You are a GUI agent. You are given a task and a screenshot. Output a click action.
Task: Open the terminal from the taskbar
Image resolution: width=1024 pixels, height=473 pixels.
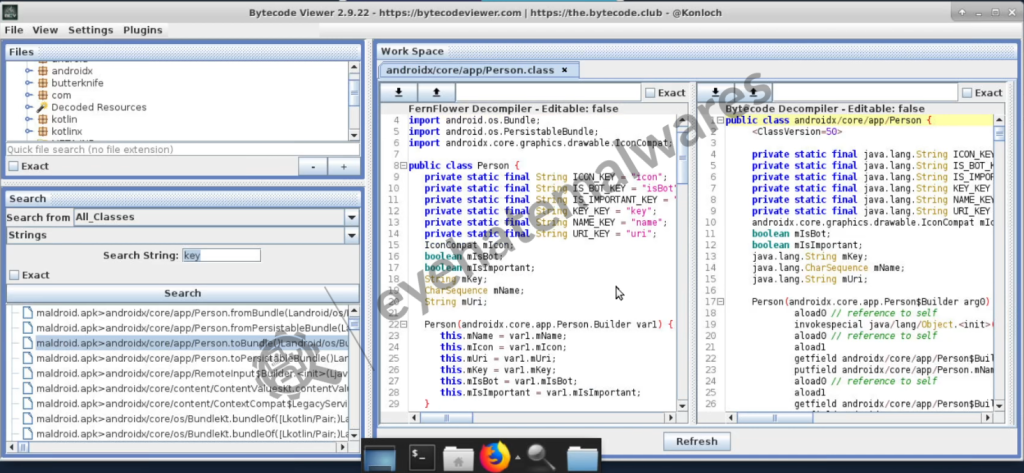pos(422,457)
